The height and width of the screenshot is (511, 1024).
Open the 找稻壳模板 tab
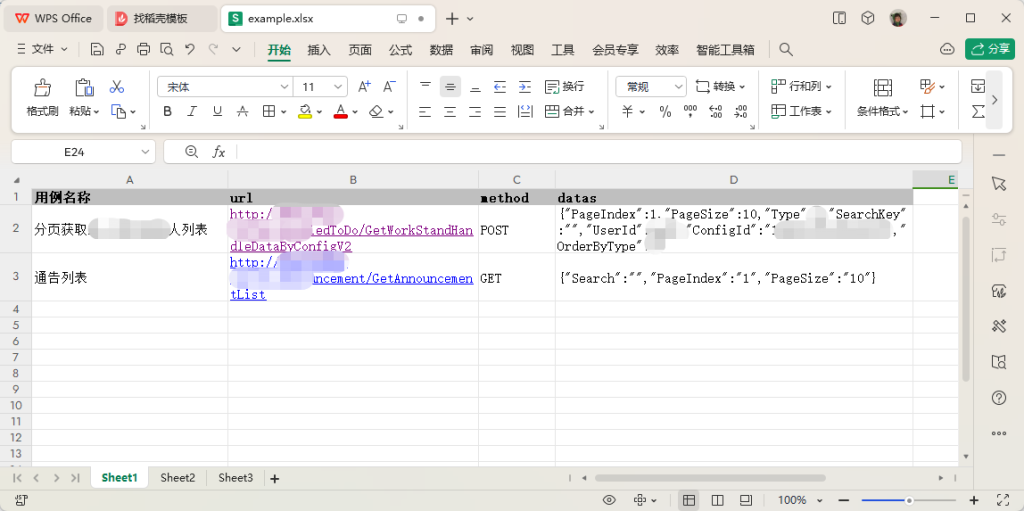(x=161, y=18)
